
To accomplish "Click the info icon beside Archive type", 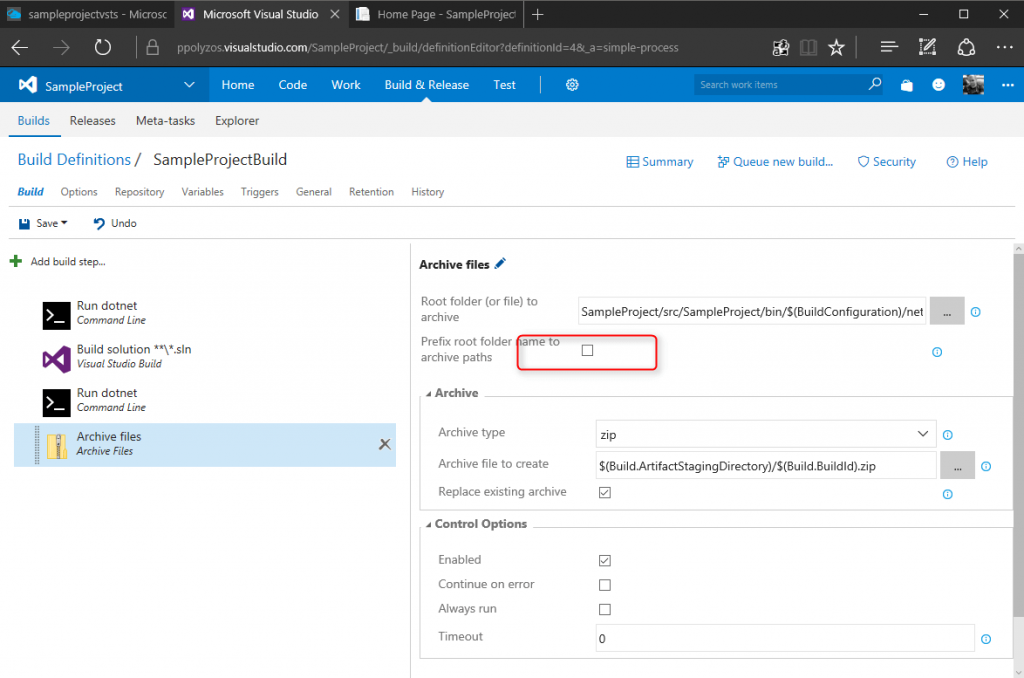I will click(947, 434).
